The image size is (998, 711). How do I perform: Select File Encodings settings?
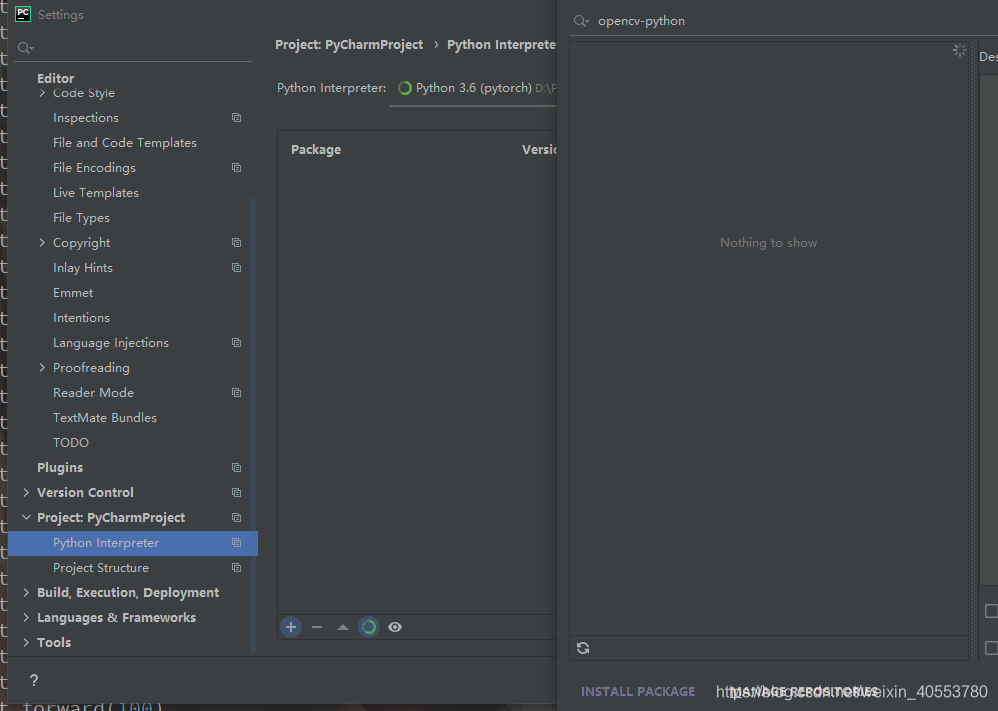(x=94, y=167)
